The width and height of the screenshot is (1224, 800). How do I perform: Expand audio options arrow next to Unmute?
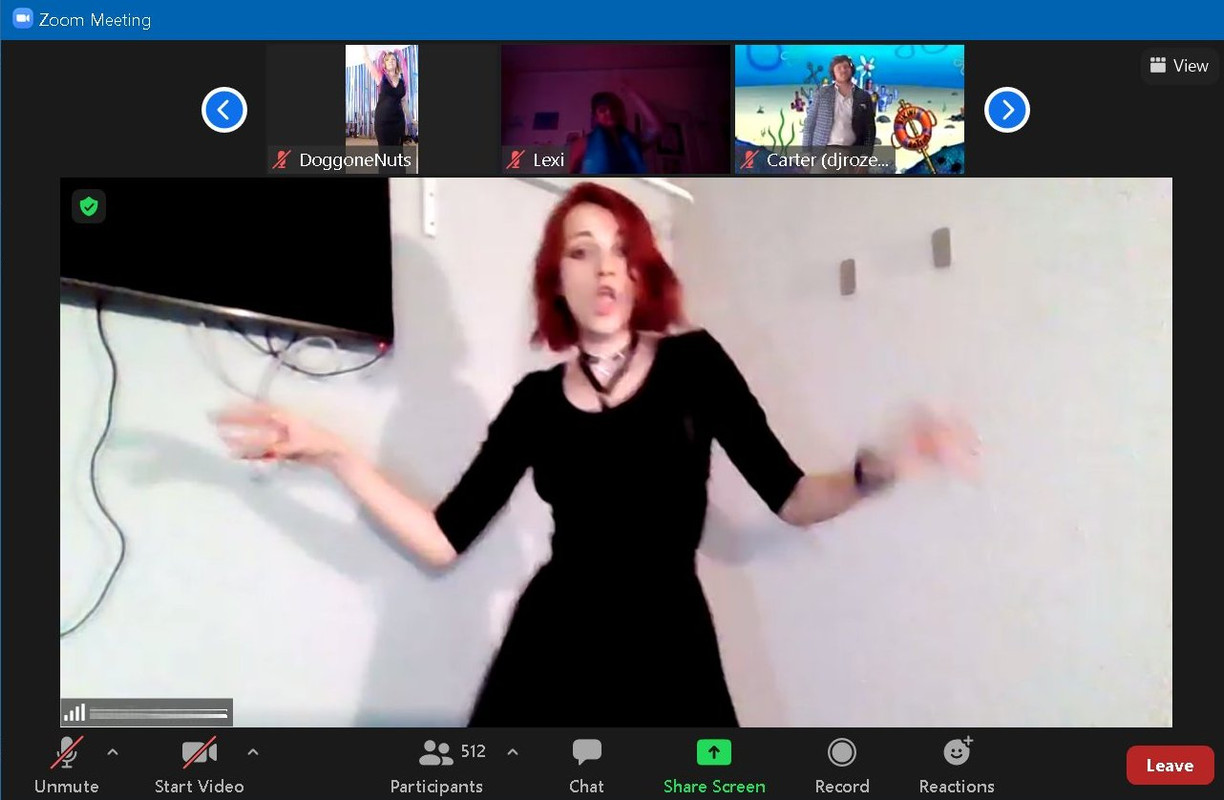point(112,752)
